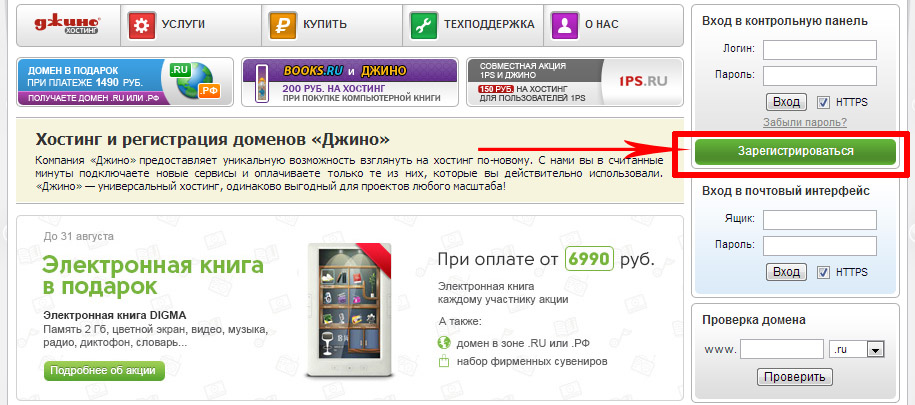The height and width of the screenshot is (405, 915).
Task: Click the Подробнее об акции button
Action: pos(104,370)
